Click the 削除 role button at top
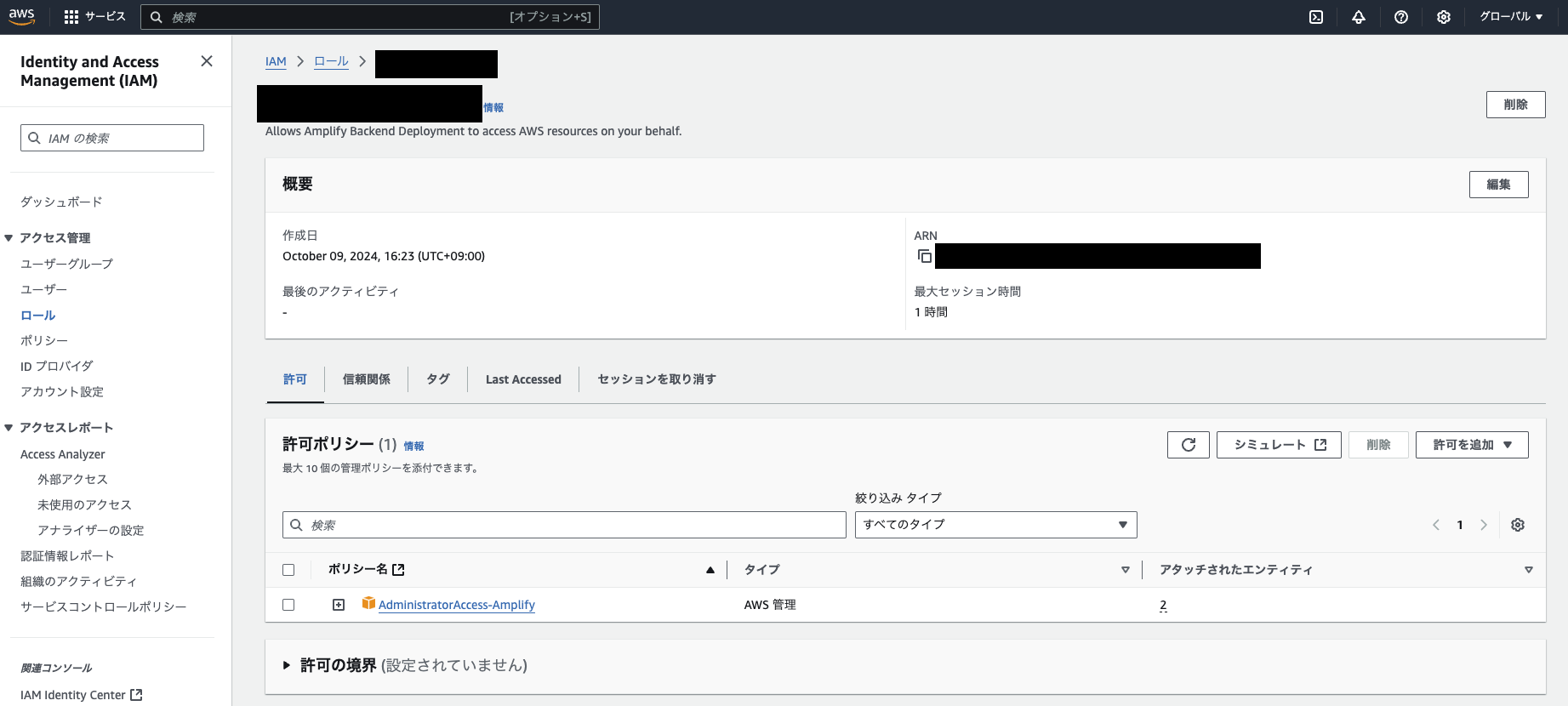Viewport: 1568px width, 706px height. click(1515, 105)
